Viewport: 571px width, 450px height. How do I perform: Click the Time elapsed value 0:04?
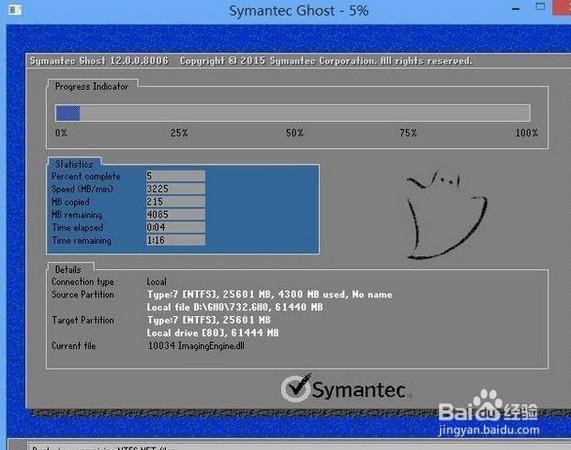tap(176, 228)
